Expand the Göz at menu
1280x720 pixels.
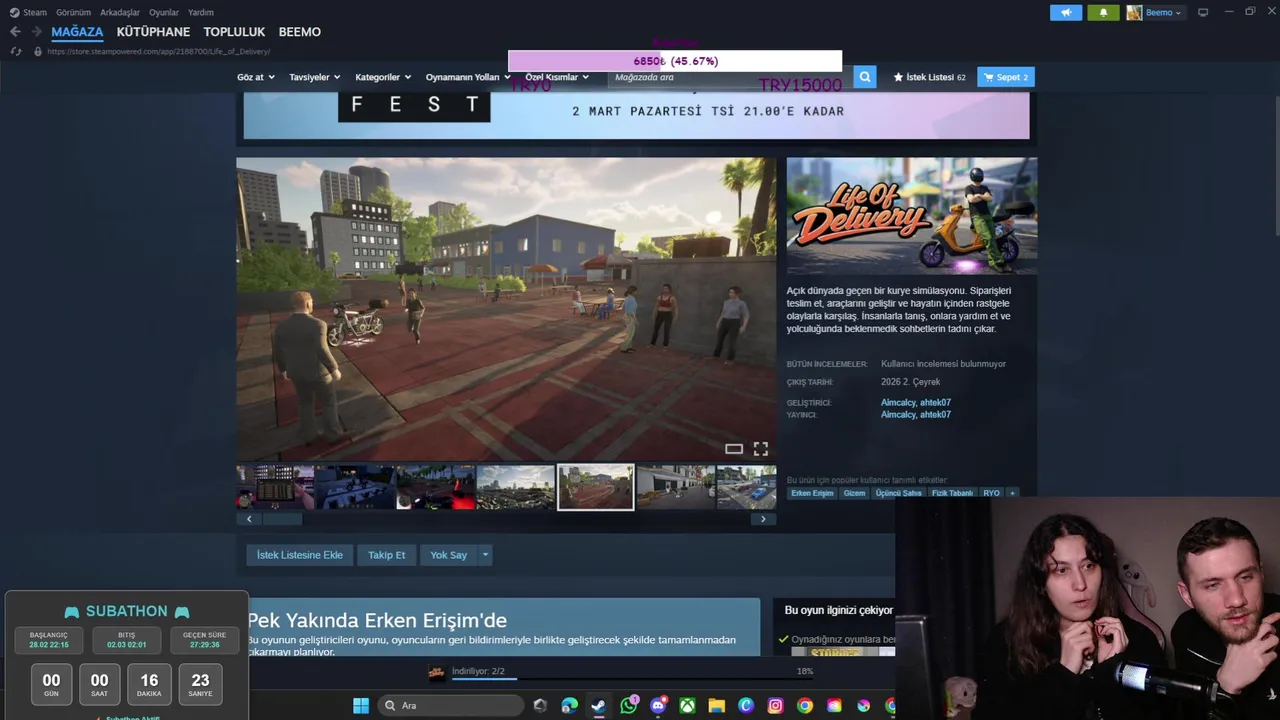(x=256, y=77)
